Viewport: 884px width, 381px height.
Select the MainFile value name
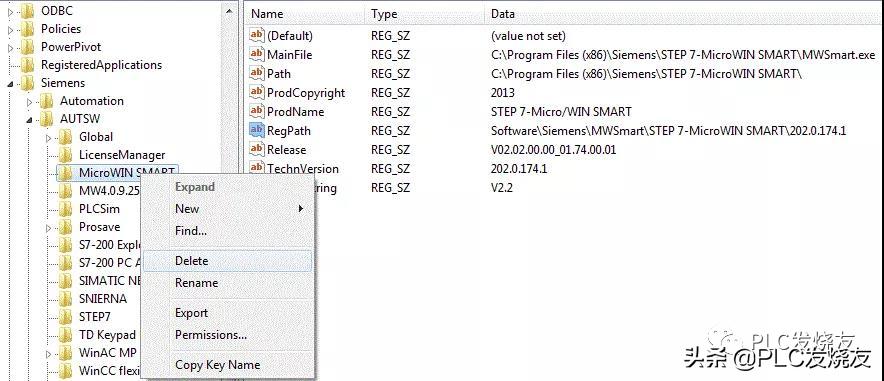click(x=289, y=55)
